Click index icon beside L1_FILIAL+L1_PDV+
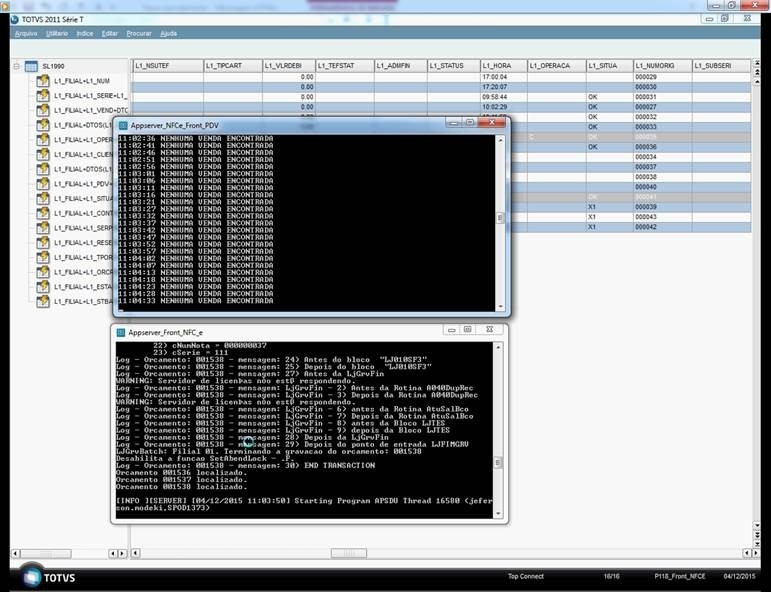Viewport: 771px width, 592px height. pyautogui.click(x=43, y=184)
